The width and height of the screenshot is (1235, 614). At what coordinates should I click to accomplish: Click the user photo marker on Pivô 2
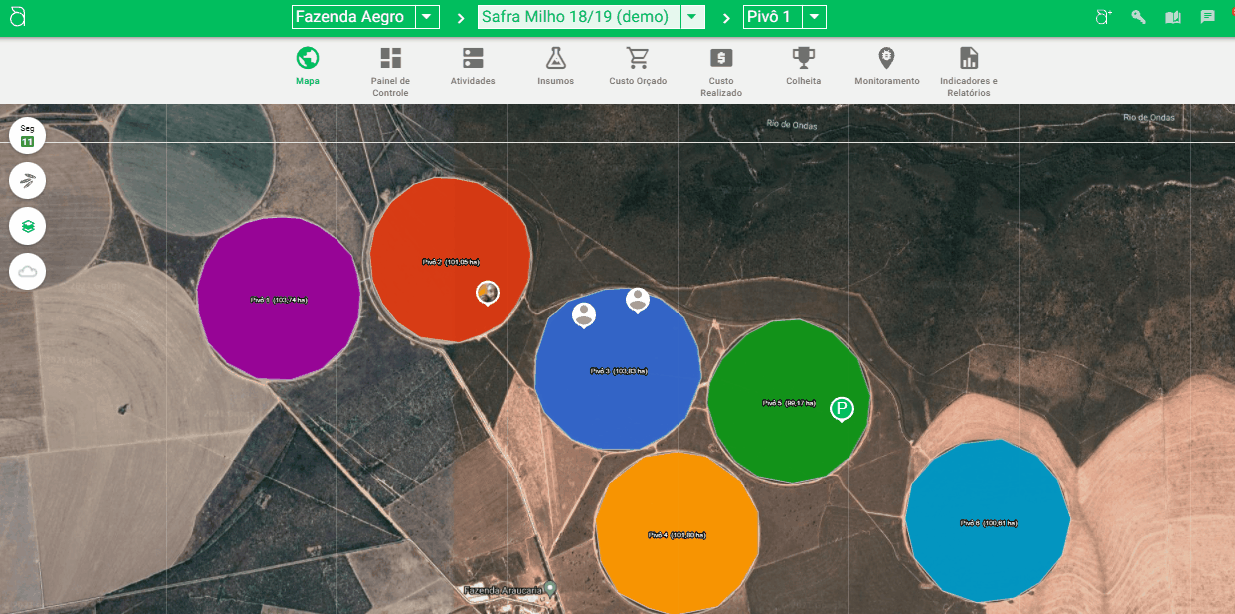click(487, 292)
